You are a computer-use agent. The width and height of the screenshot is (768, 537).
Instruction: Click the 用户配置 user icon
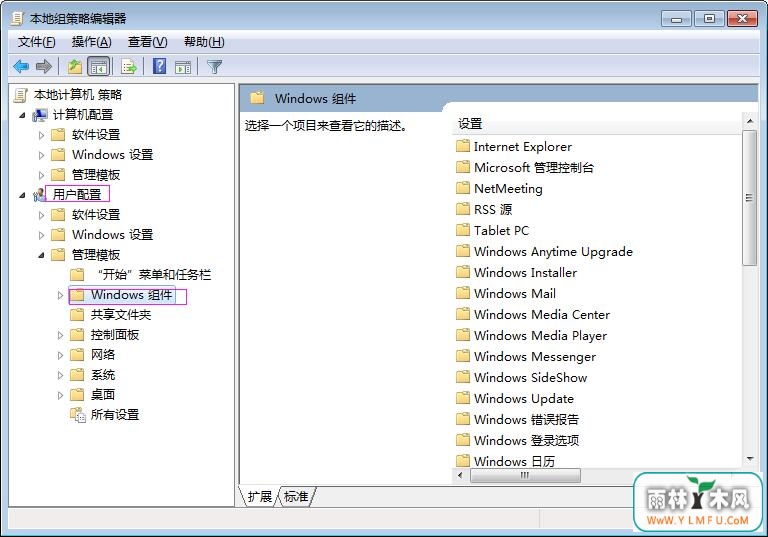pos(39,195)
